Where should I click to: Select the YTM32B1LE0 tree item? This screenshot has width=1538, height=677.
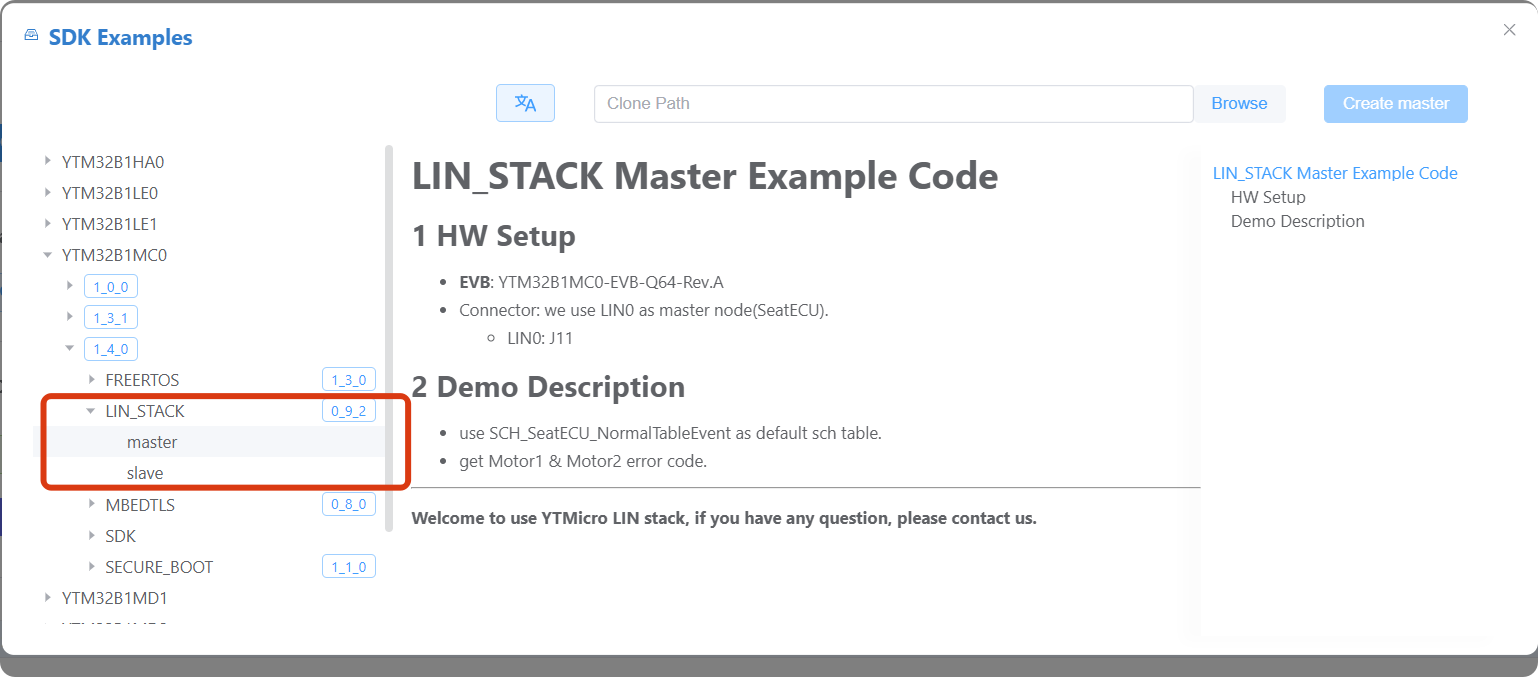(x=109, y=192)
